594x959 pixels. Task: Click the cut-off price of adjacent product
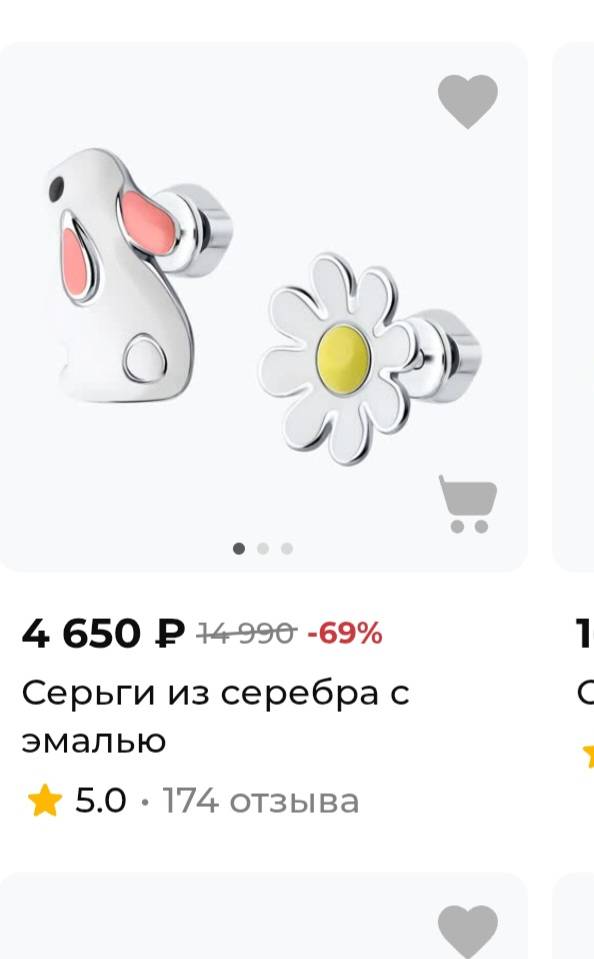click(584, 633)
